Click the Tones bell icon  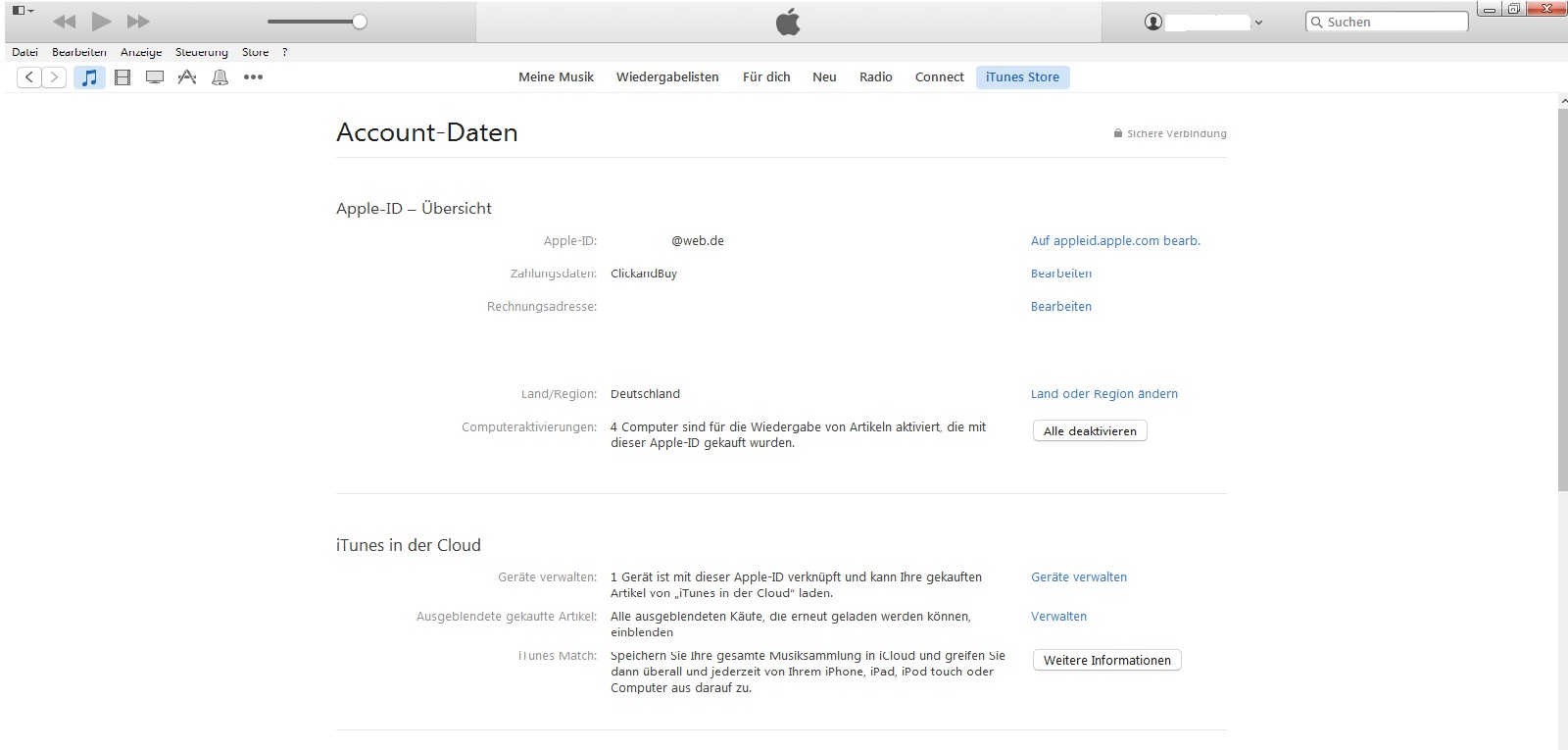[220, 77]
